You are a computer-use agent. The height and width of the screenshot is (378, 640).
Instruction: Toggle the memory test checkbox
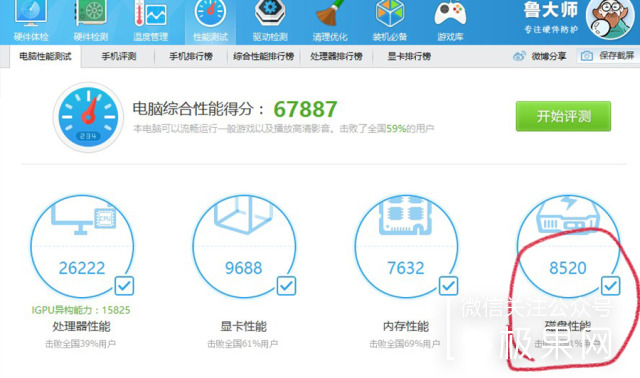point(448,286)
